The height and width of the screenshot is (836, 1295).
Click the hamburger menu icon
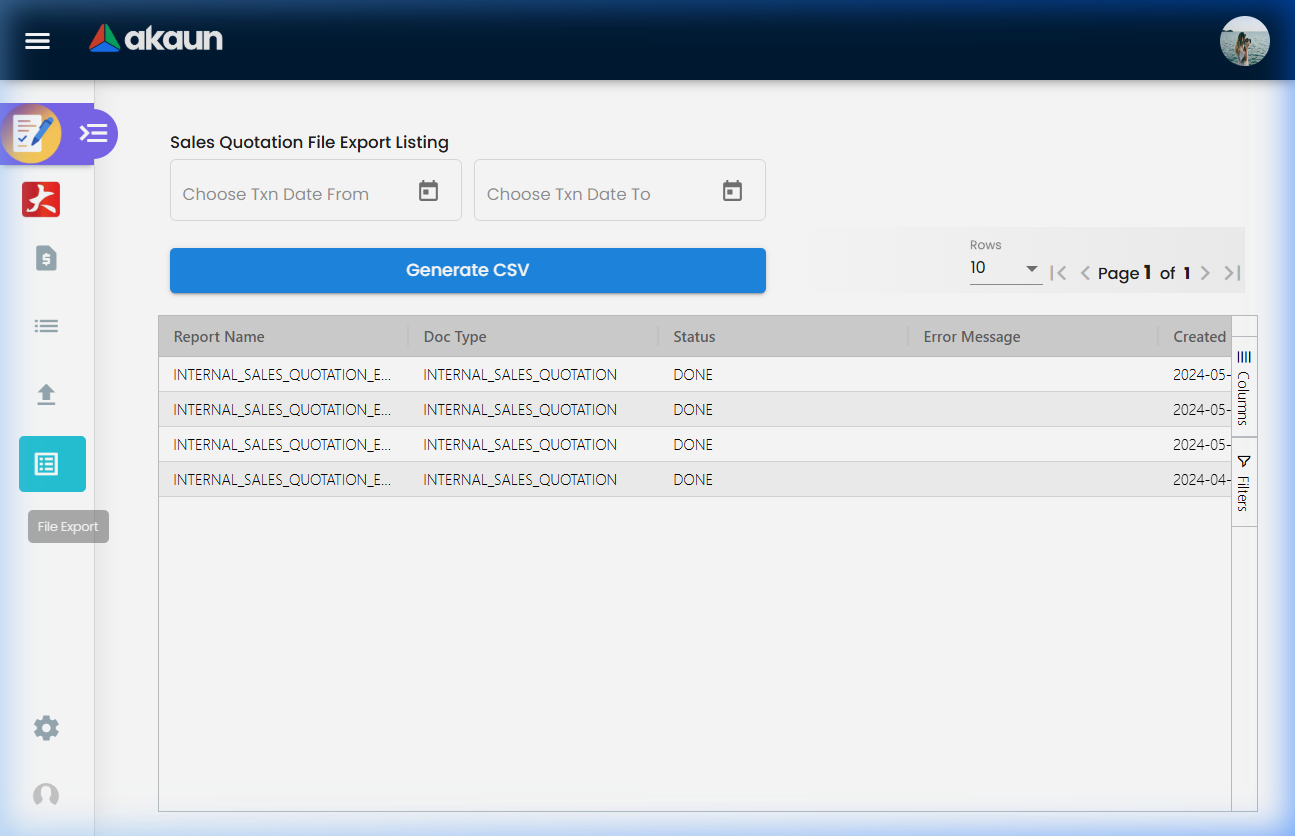tap(37, 41)
